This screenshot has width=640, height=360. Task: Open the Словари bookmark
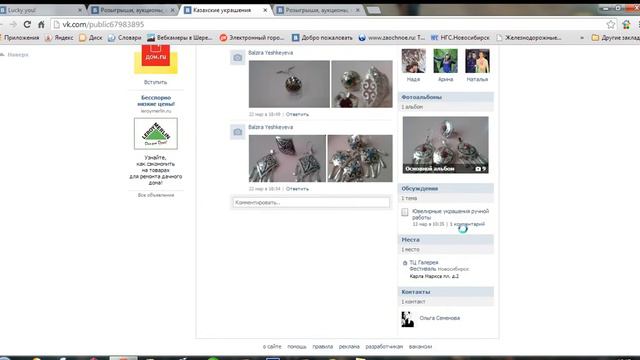[x=124, y=38]
